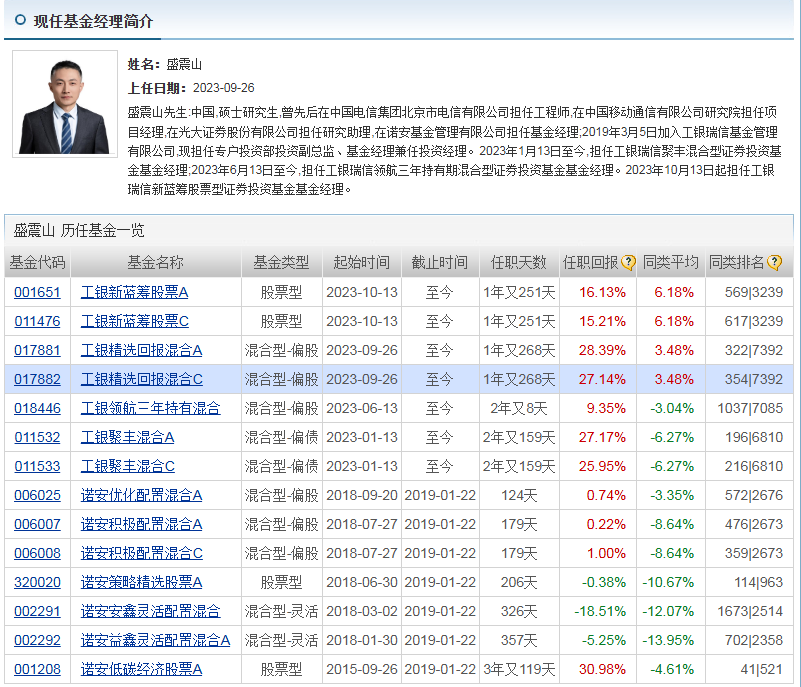Open fund 诺安优化配置混合A
The height and width of the screenshot is (687, 801).
tap(142, 495)
